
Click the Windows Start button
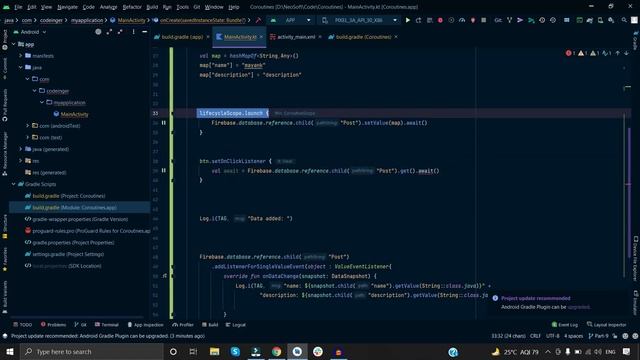(x=9, y=351)
